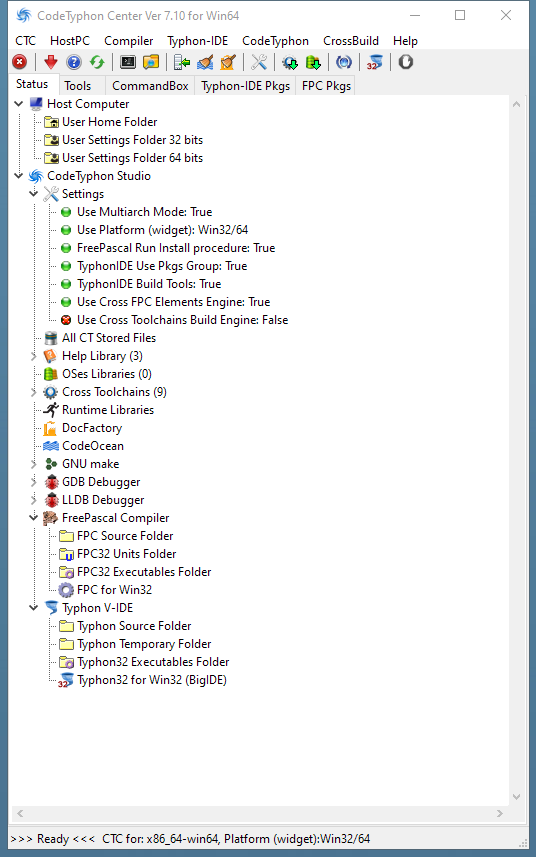Toggle Use Multiarch Mode setting indicator
The height and width of the screenshot is (857, 536).
point(66,212)
